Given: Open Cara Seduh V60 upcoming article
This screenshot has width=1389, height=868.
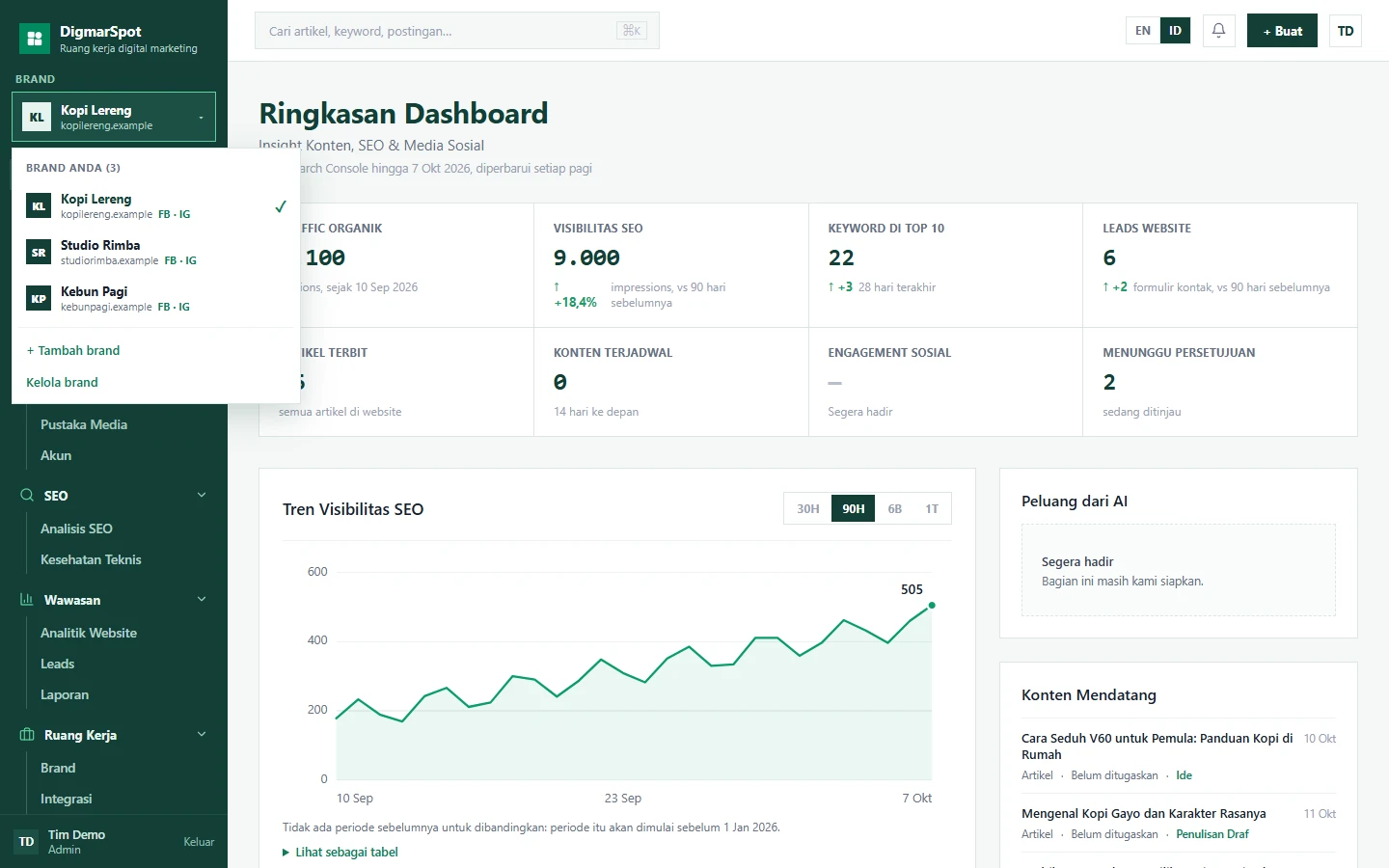Looking at the screenshot, I should [x=1157, y=746].
